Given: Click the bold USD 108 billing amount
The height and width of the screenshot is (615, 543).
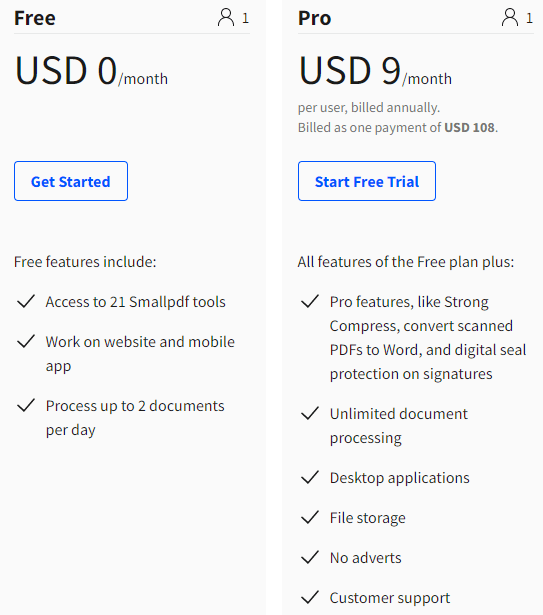Looking at the screenshot, I should tap(469, 127).
